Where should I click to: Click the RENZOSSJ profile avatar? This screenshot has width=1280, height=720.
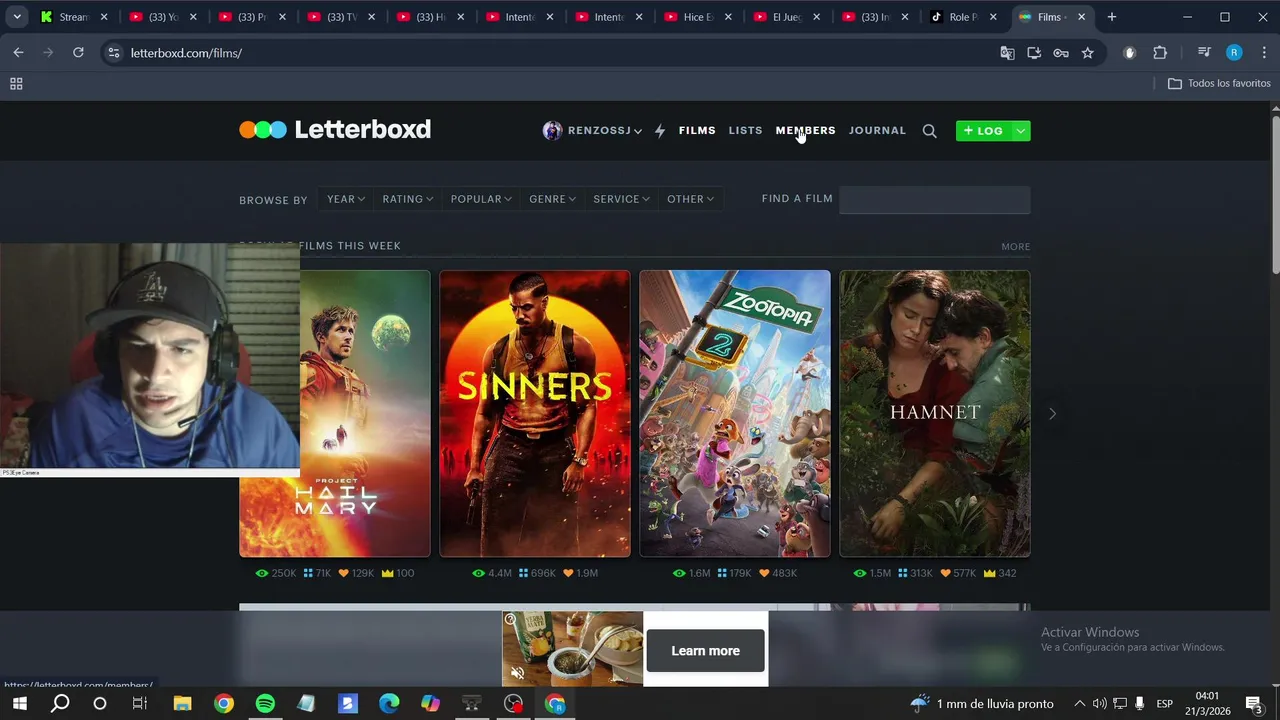(552, 131)
